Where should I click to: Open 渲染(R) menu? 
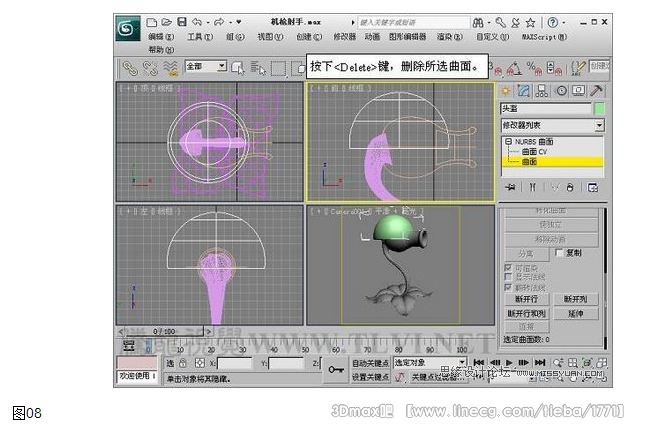point(449,37)
